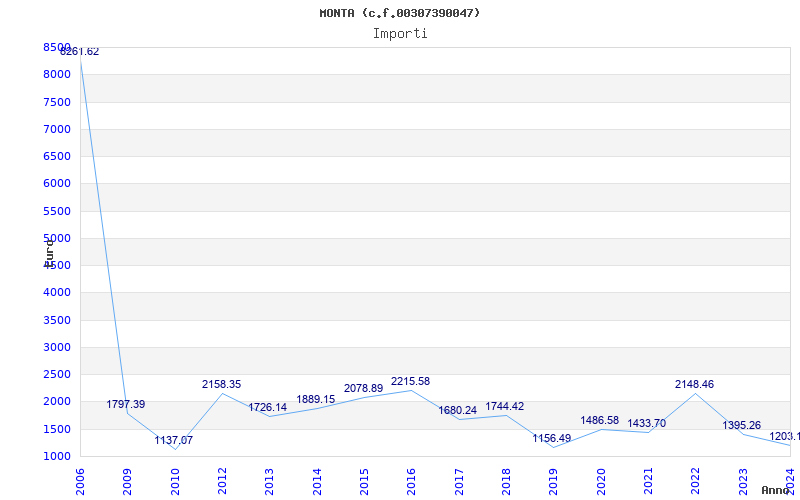The height and width of the screenshot is (500, 800).
Task: Select the 1137.07 value label
Action: pyautogui.click(x=174, y=440)
